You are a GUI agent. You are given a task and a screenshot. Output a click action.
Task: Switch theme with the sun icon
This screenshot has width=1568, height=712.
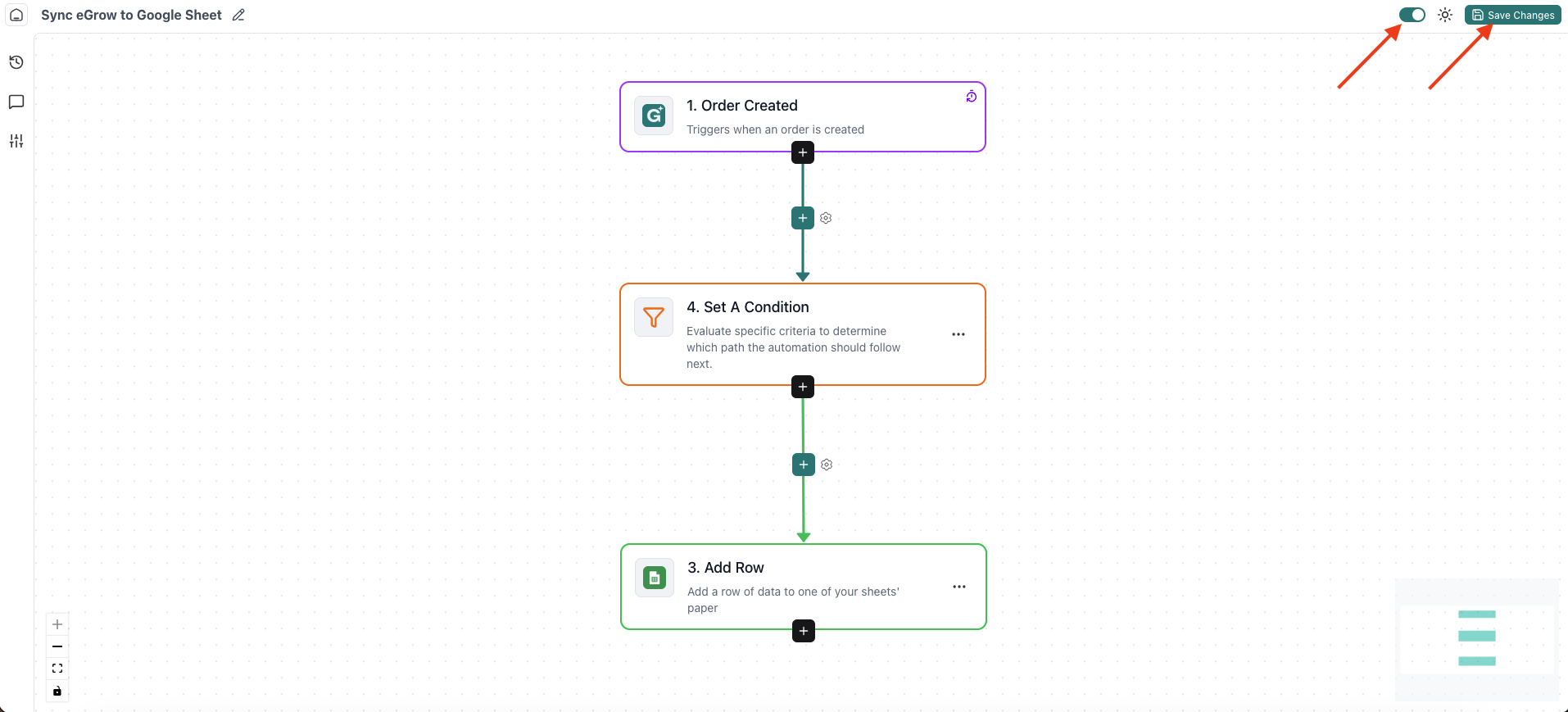point(1445,15)
